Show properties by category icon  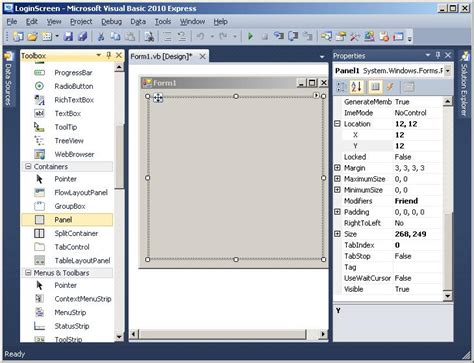341,87
